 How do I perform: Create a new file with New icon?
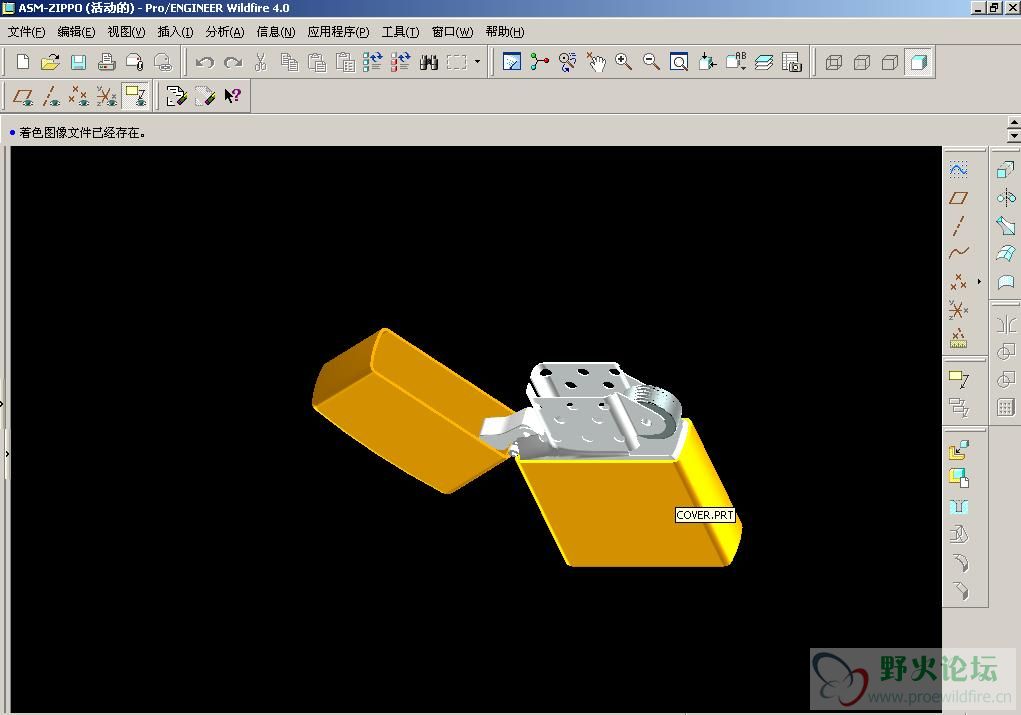(23, 62)
